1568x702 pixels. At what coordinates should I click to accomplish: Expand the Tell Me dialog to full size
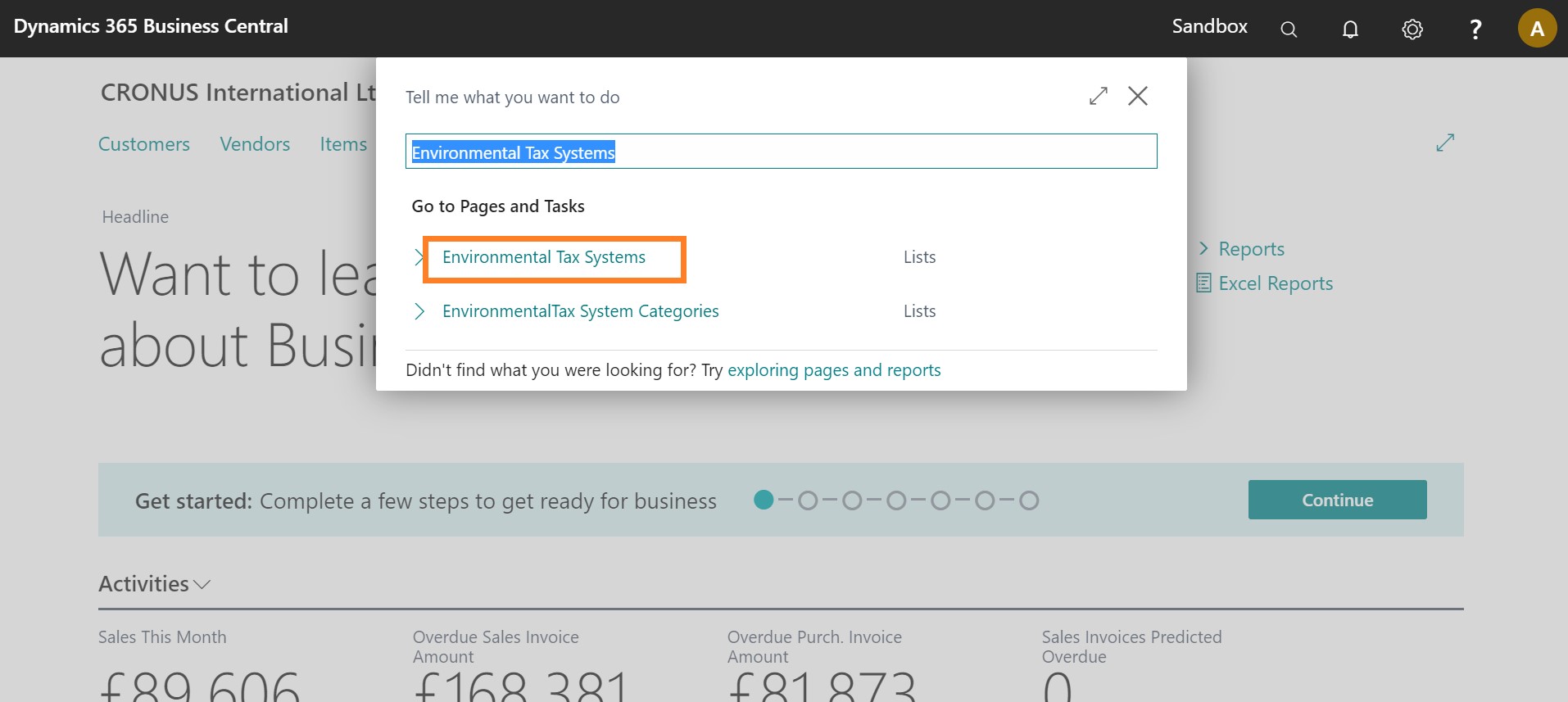point(1099,97)
